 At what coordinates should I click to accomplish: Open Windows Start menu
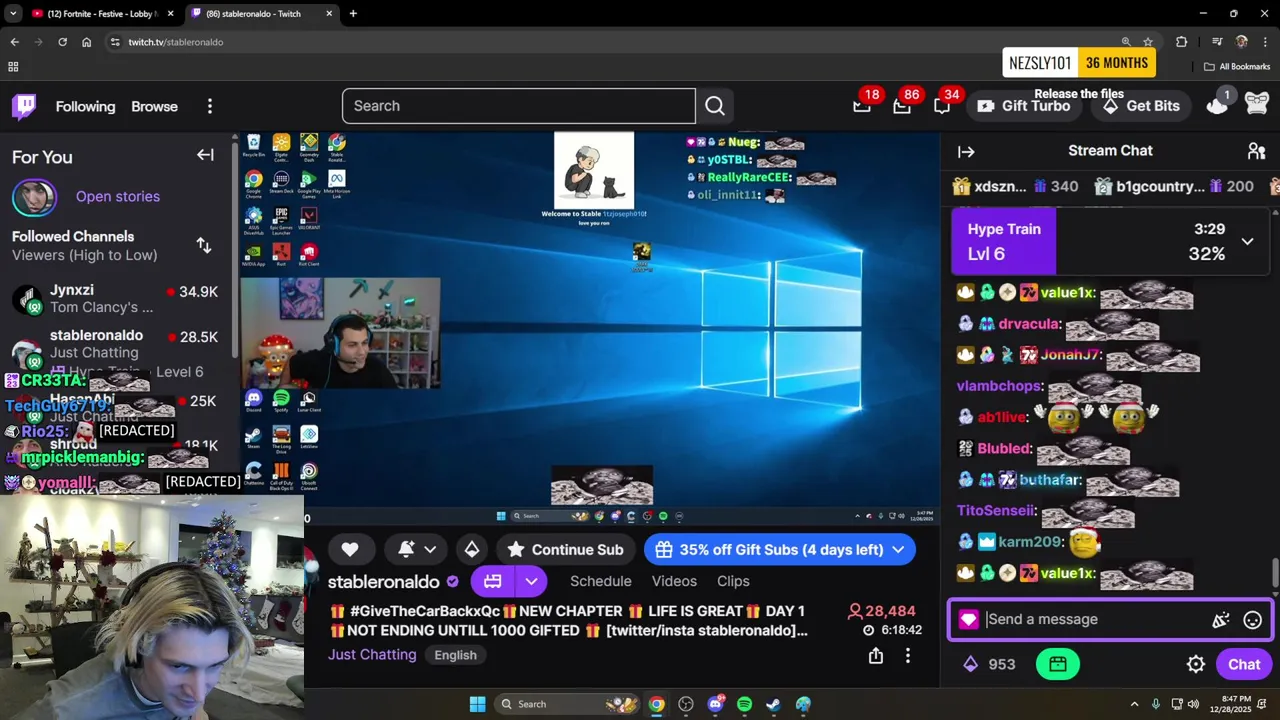[x=477, y=704]
